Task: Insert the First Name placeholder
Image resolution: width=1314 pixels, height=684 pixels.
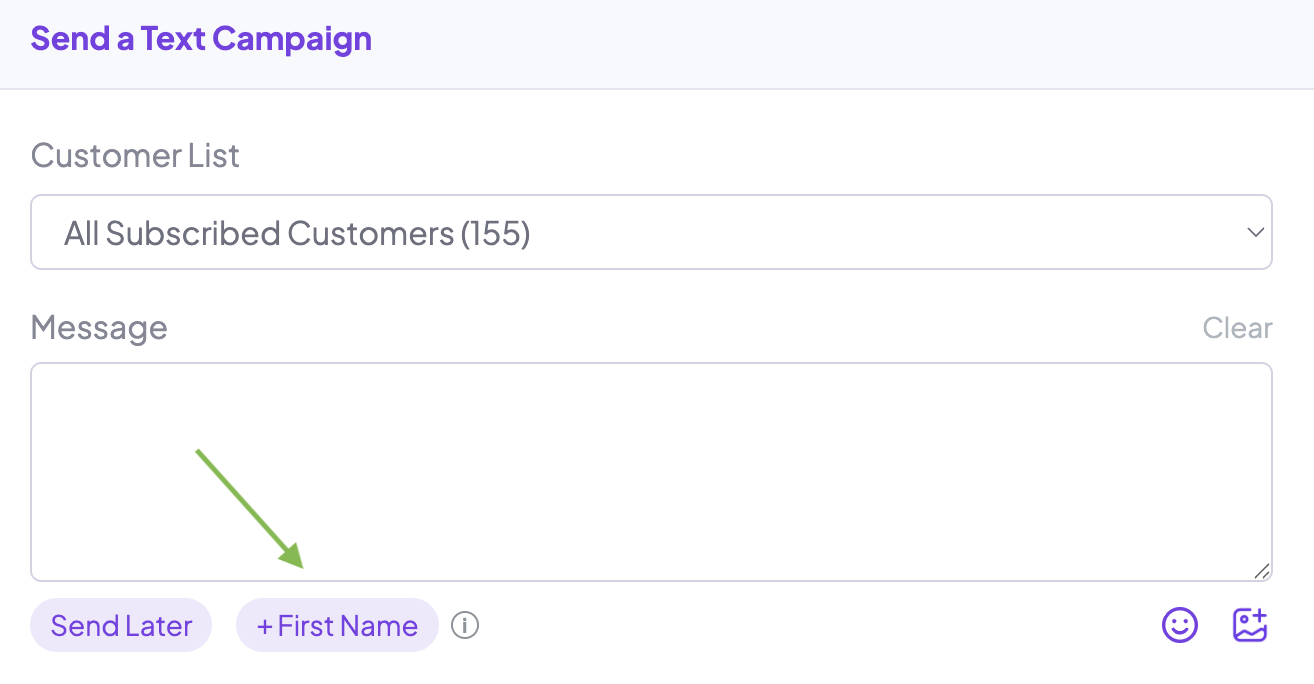Action: click(x=337, y=626)
